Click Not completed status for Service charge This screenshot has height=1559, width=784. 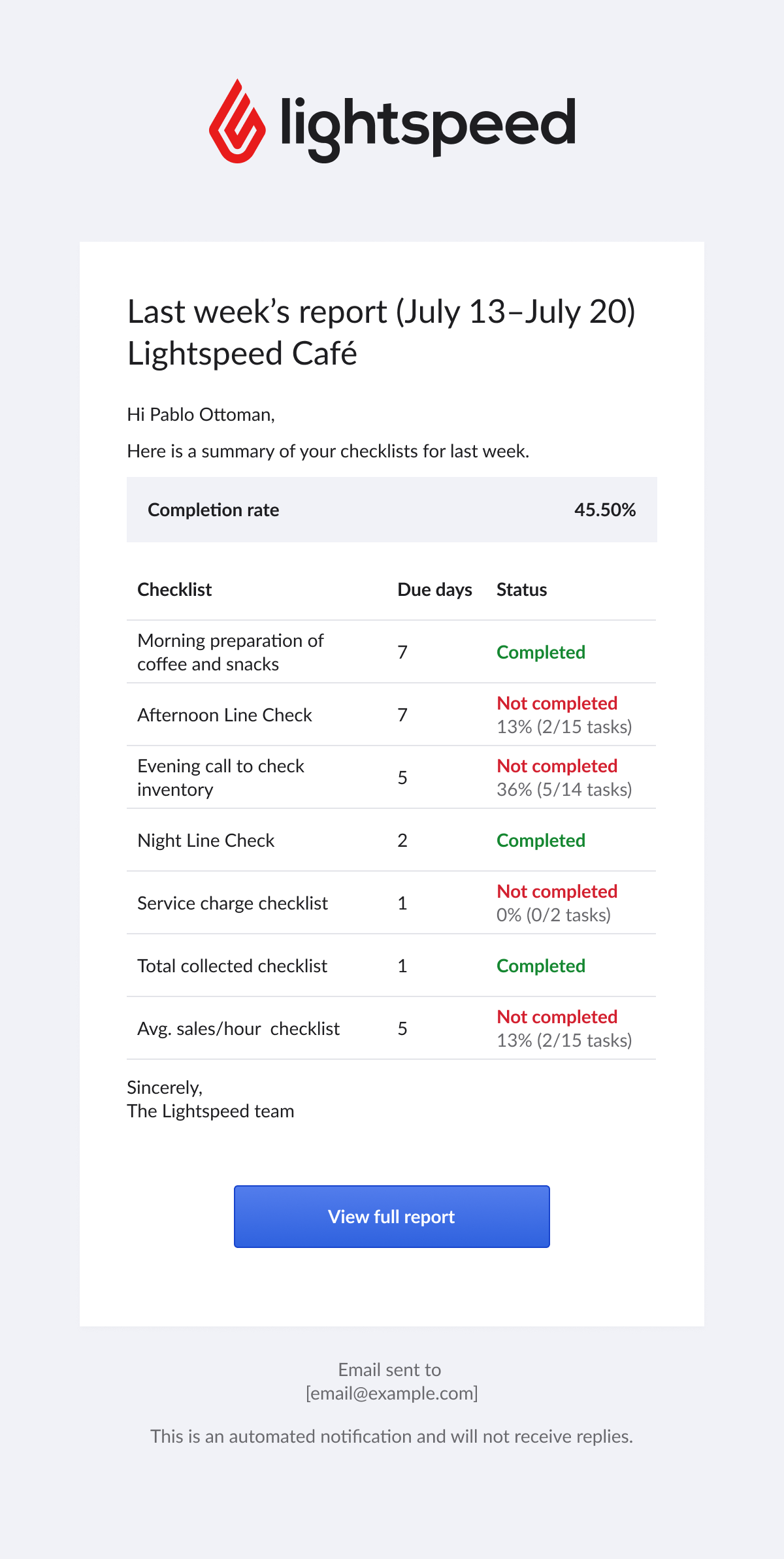(x=557, y=891)
